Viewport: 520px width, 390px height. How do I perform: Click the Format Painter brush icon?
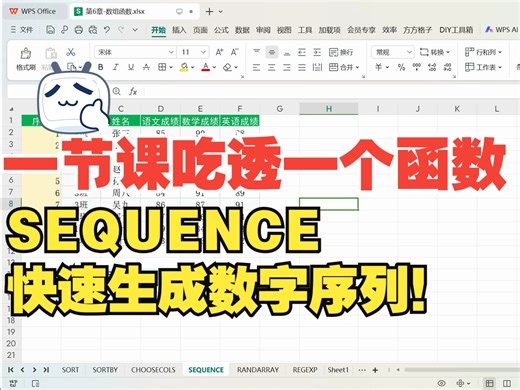pyautogui.click(x=26, y=53)
